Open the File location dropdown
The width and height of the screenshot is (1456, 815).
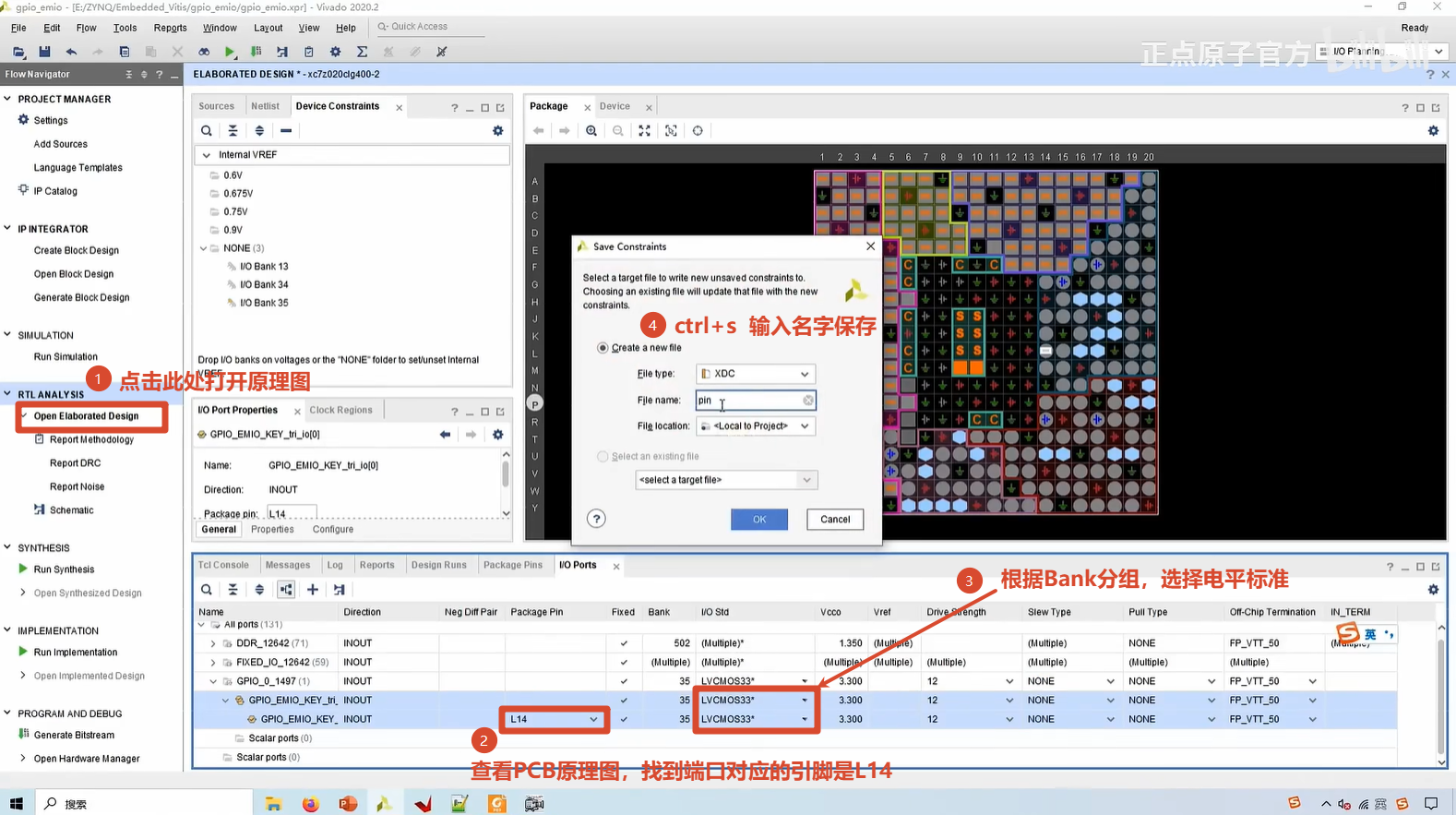(756, 426)
